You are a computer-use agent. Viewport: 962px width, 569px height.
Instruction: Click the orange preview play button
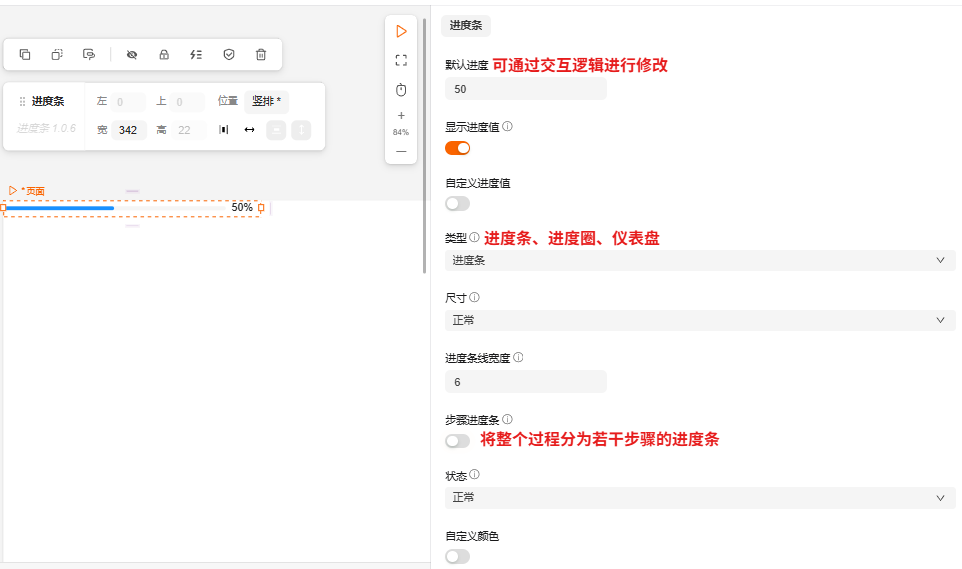pos(401,31)
